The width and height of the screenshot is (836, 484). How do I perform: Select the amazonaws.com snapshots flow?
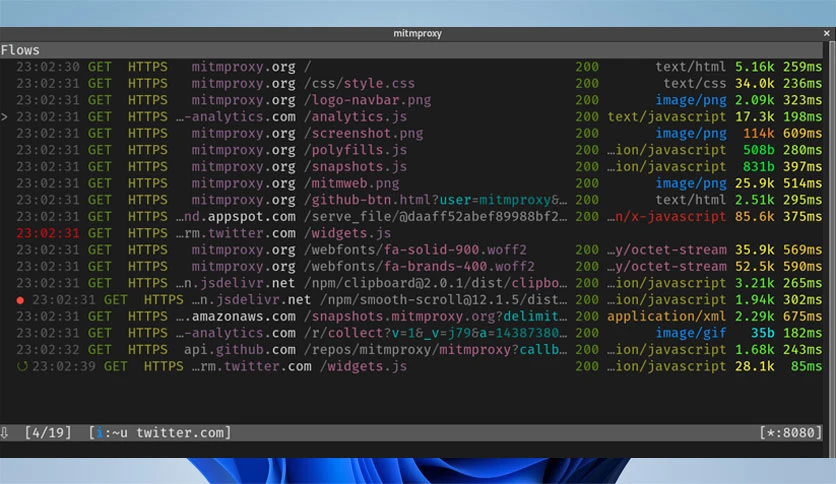click(x=411, y=317)
